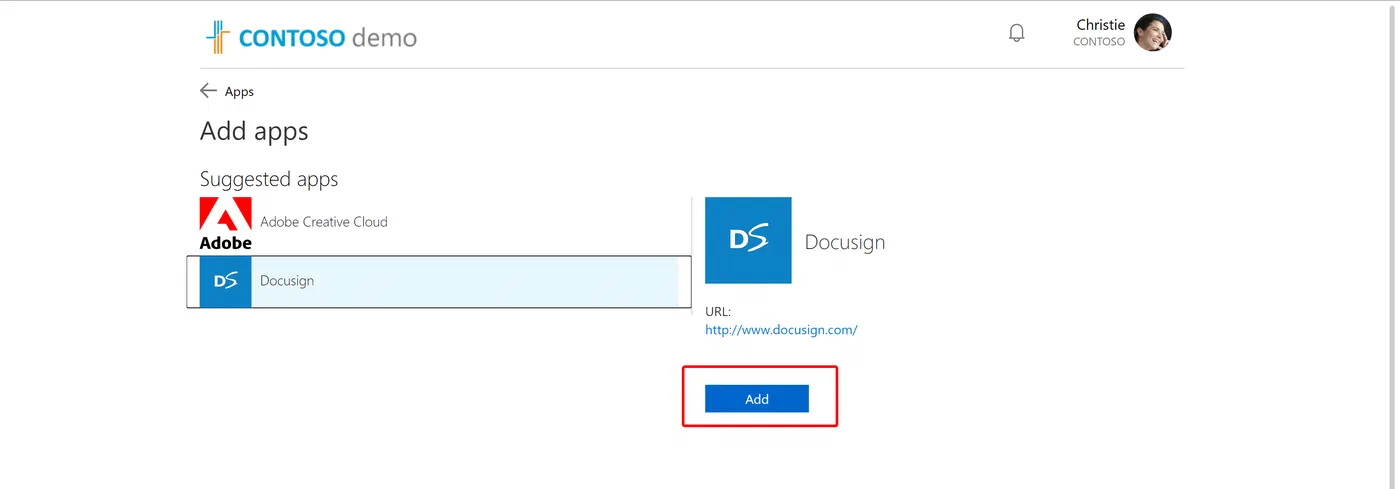Click the Add apps page title
1400x489 pixels.
(254, 131)
